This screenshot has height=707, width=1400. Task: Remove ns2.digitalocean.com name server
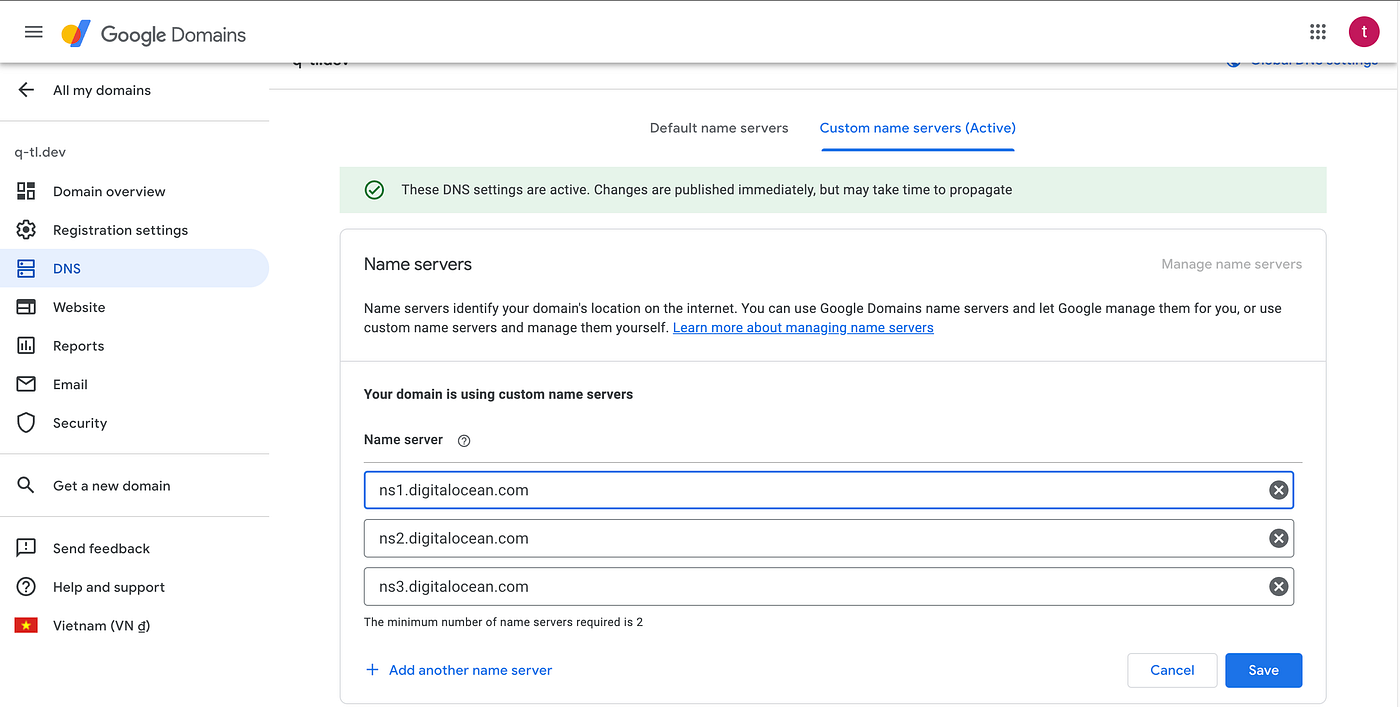1278,538
